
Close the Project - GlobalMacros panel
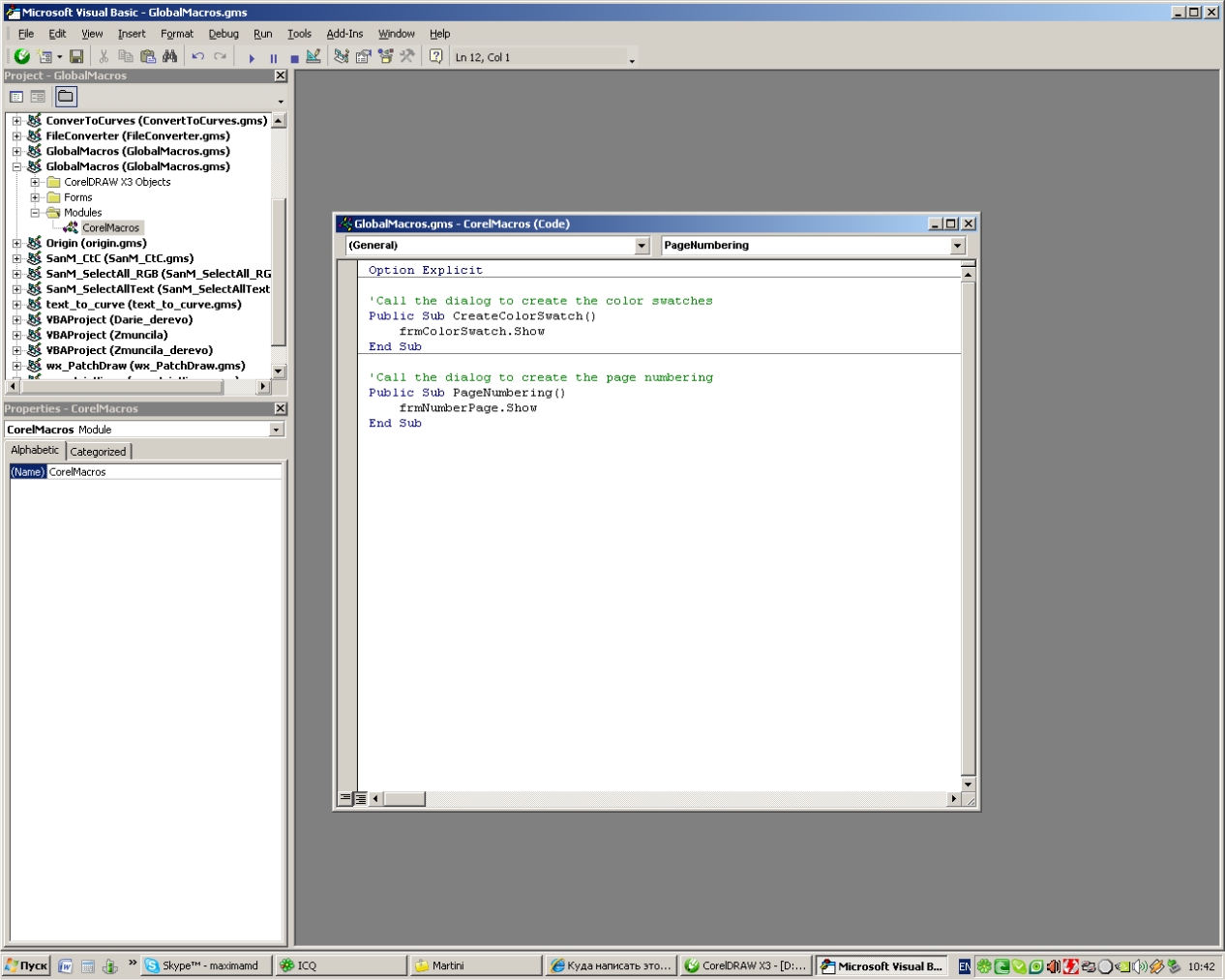(281, 75)
